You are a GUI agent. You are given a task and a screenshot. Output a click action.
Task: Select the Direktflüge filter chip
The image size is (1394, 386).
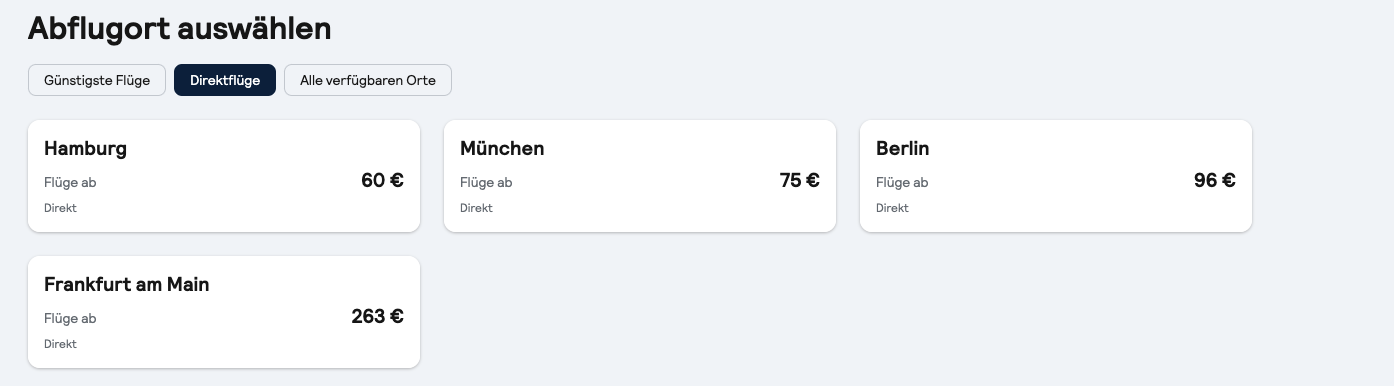coord(225,80)
